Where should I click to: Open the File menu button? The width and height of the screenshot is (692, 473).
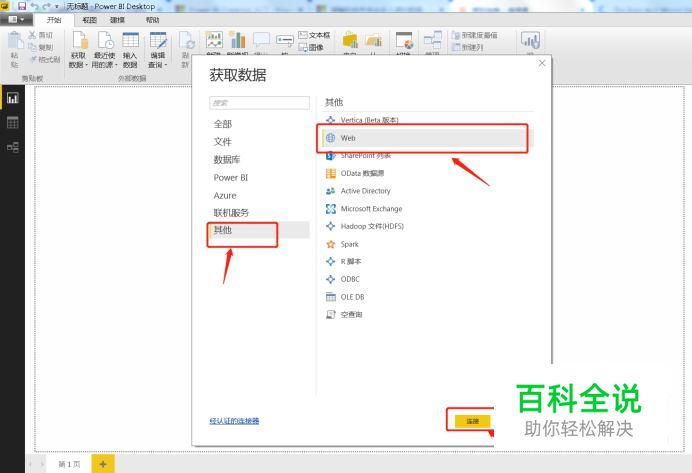tap(16, 19)
